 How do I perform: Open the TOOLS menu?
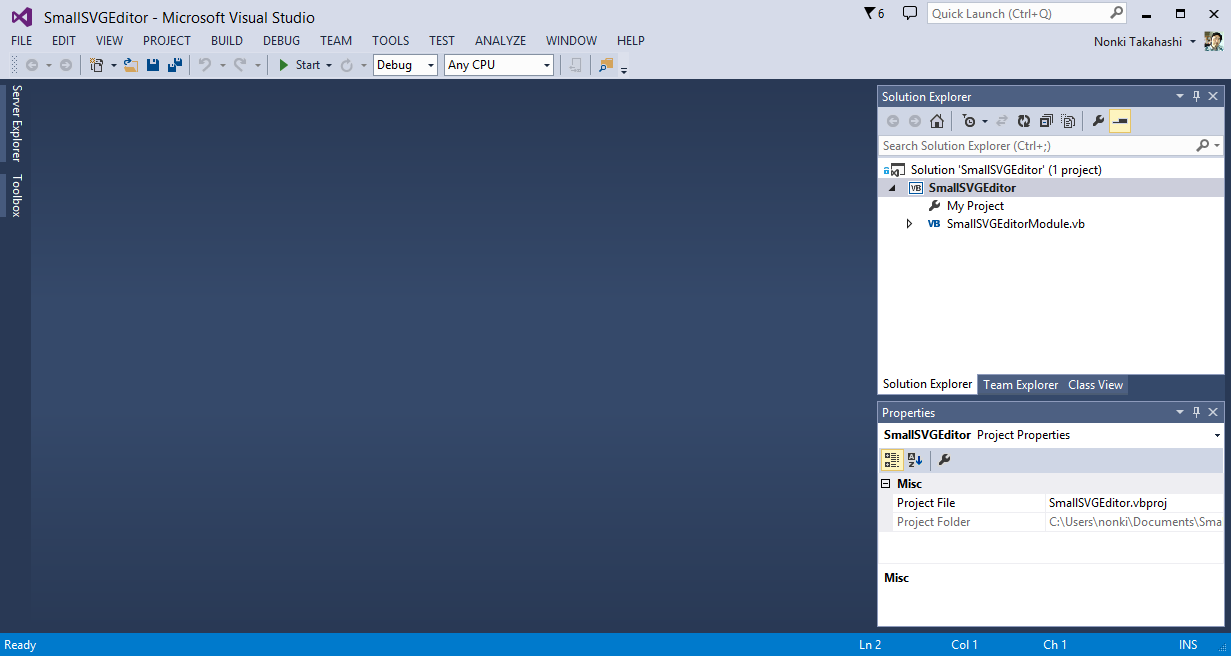(x=391, y=41)
